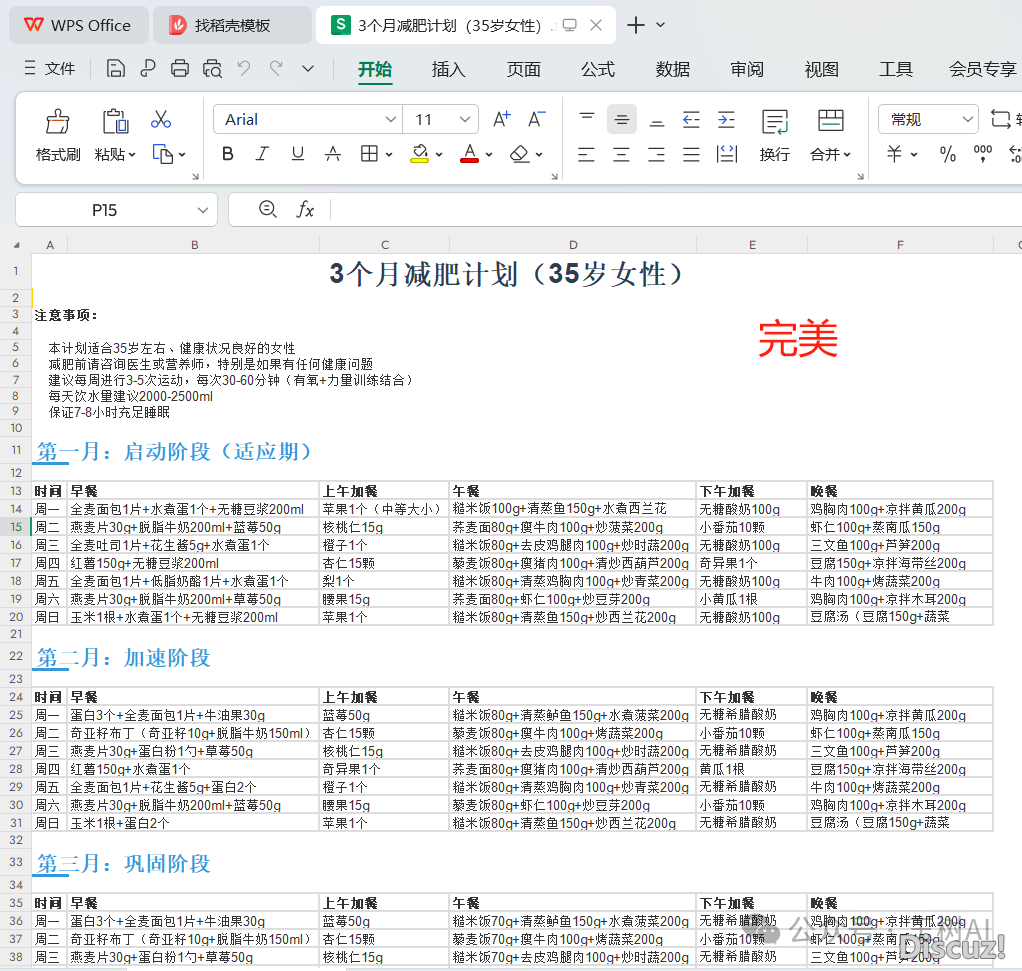This screenshot has width=1022, height=971.
Task: Open the Arial font name dropdown
Action: tap(390, 119)
